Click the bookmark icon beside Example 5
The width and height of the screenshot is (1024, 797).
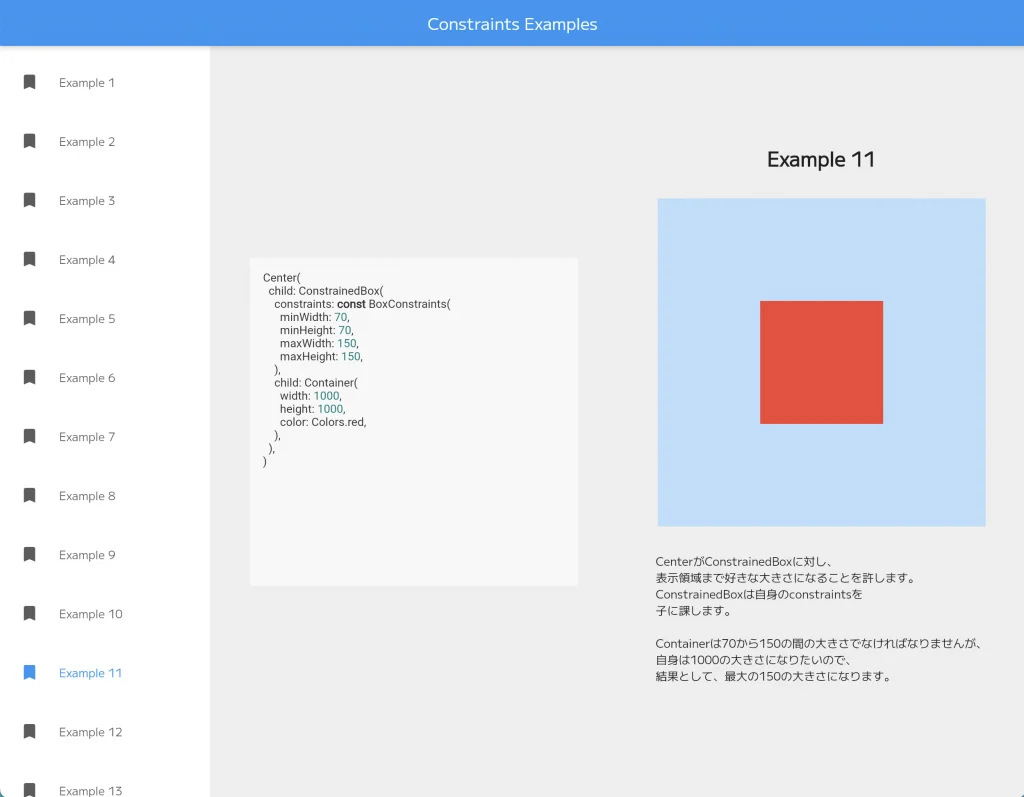29,318
